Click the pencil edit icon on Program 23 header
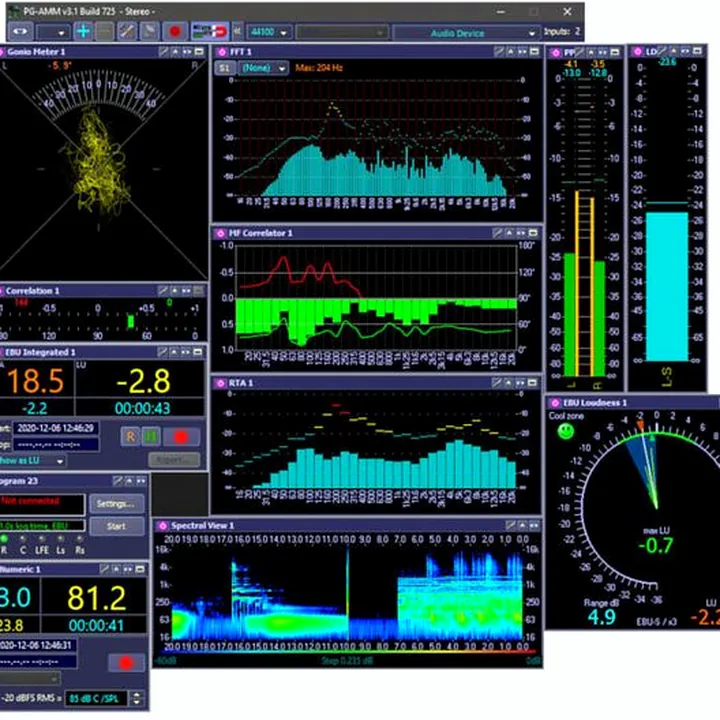The height and width of the screenshot is (720, 720). [x=118, y=481]
